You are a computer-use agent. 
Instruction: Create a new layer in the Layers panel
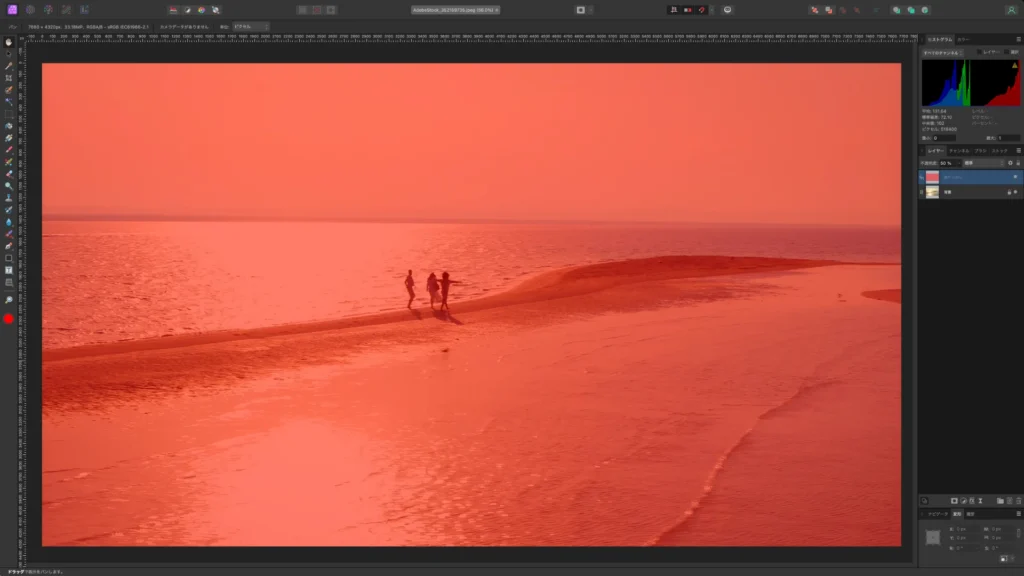[1010, 500]
